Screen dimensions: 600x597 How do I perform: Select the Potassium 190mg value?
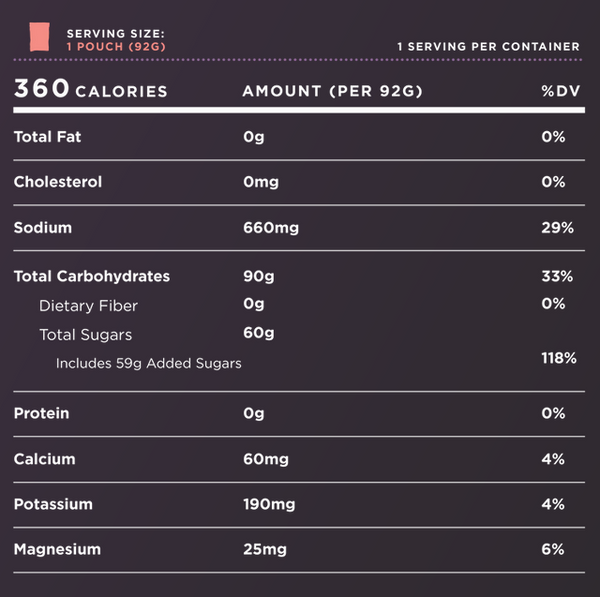pyautogui.click(x=269, y=504)
